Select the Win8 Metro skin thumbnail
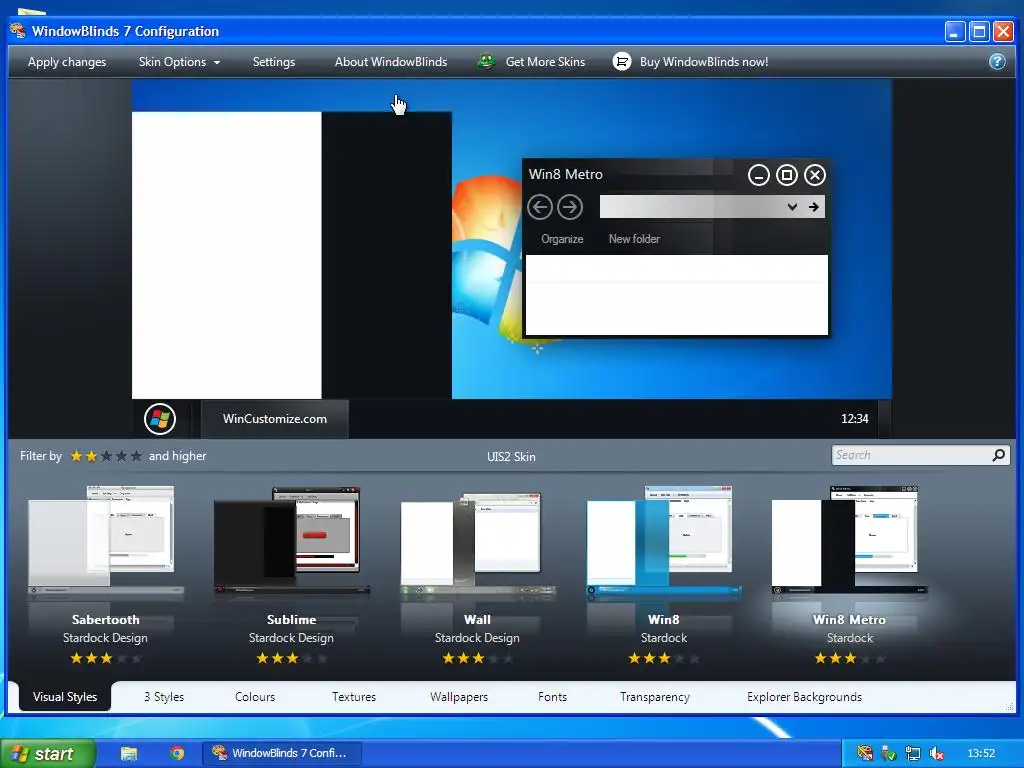Screen dimensions: 1024x768 pos(850,542)
